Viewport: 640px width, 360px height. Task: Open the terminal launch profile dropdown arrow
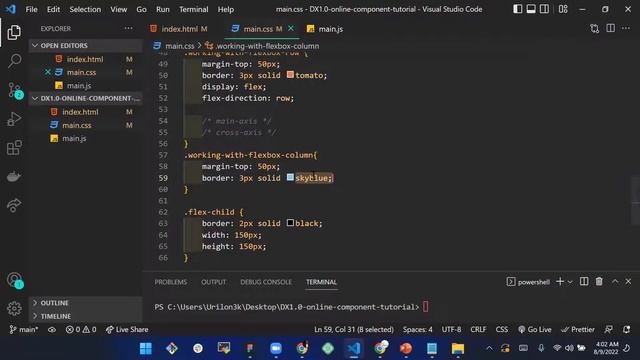(x=570, y=282)
